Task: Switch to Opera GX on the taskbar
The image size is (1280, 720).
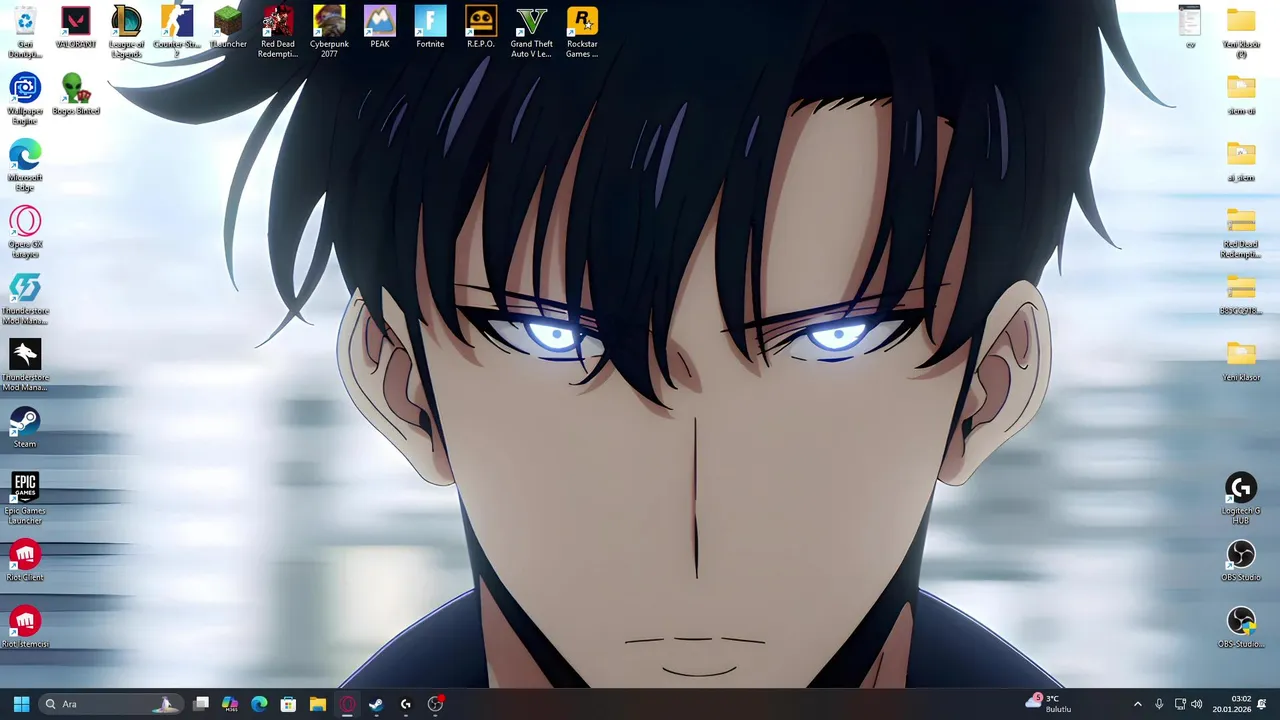Action: tap(347, 704)
